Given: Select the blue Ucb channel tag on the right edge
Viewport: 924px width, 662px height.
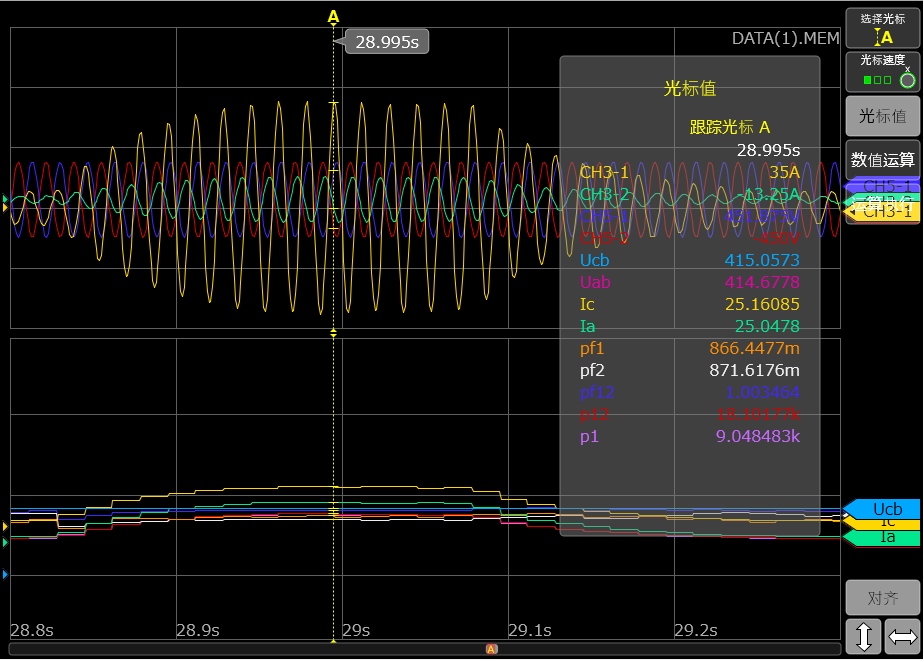Looking at the screenshot, I should pos(882,509).
